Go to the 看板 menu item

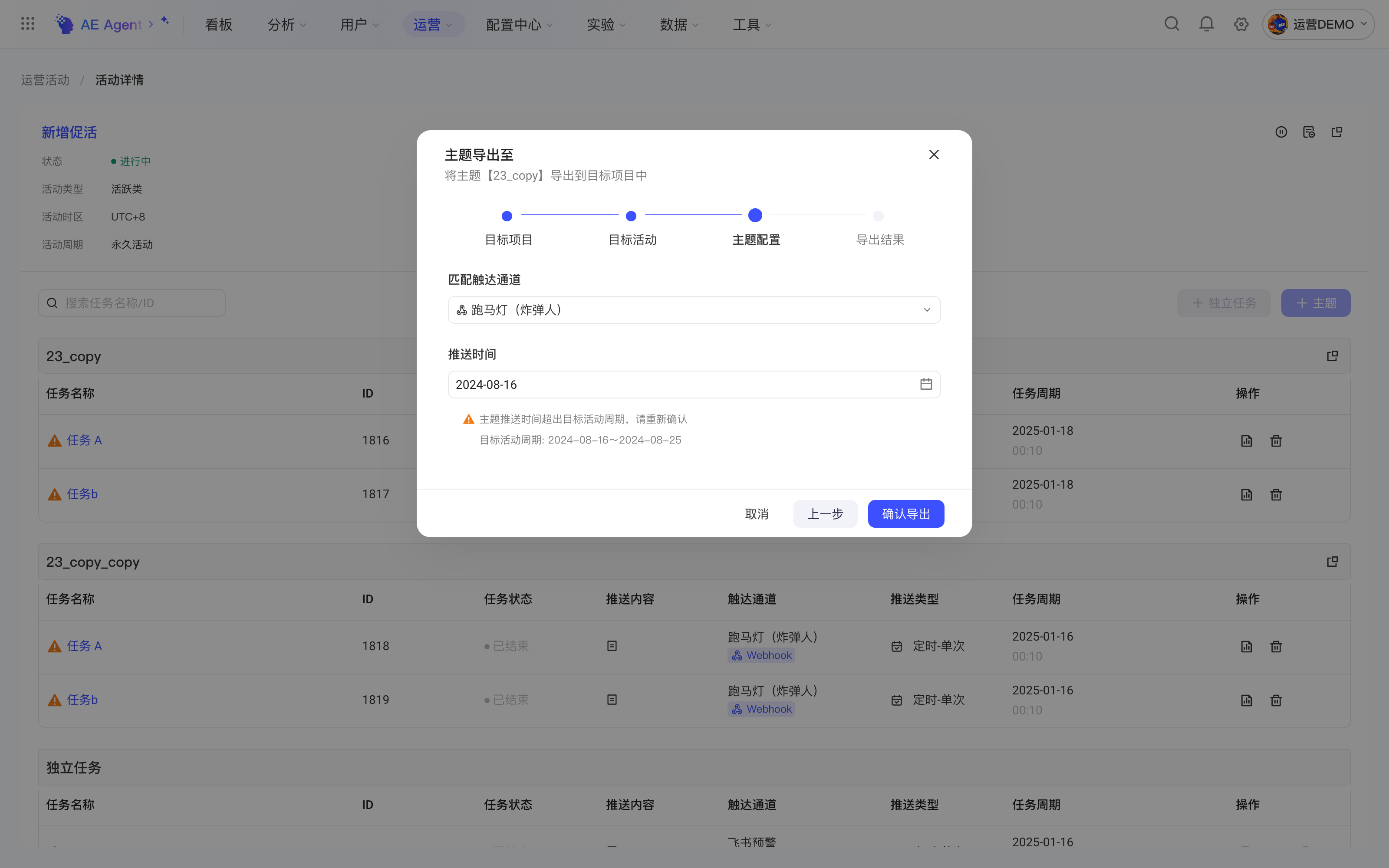click(219, 25)
